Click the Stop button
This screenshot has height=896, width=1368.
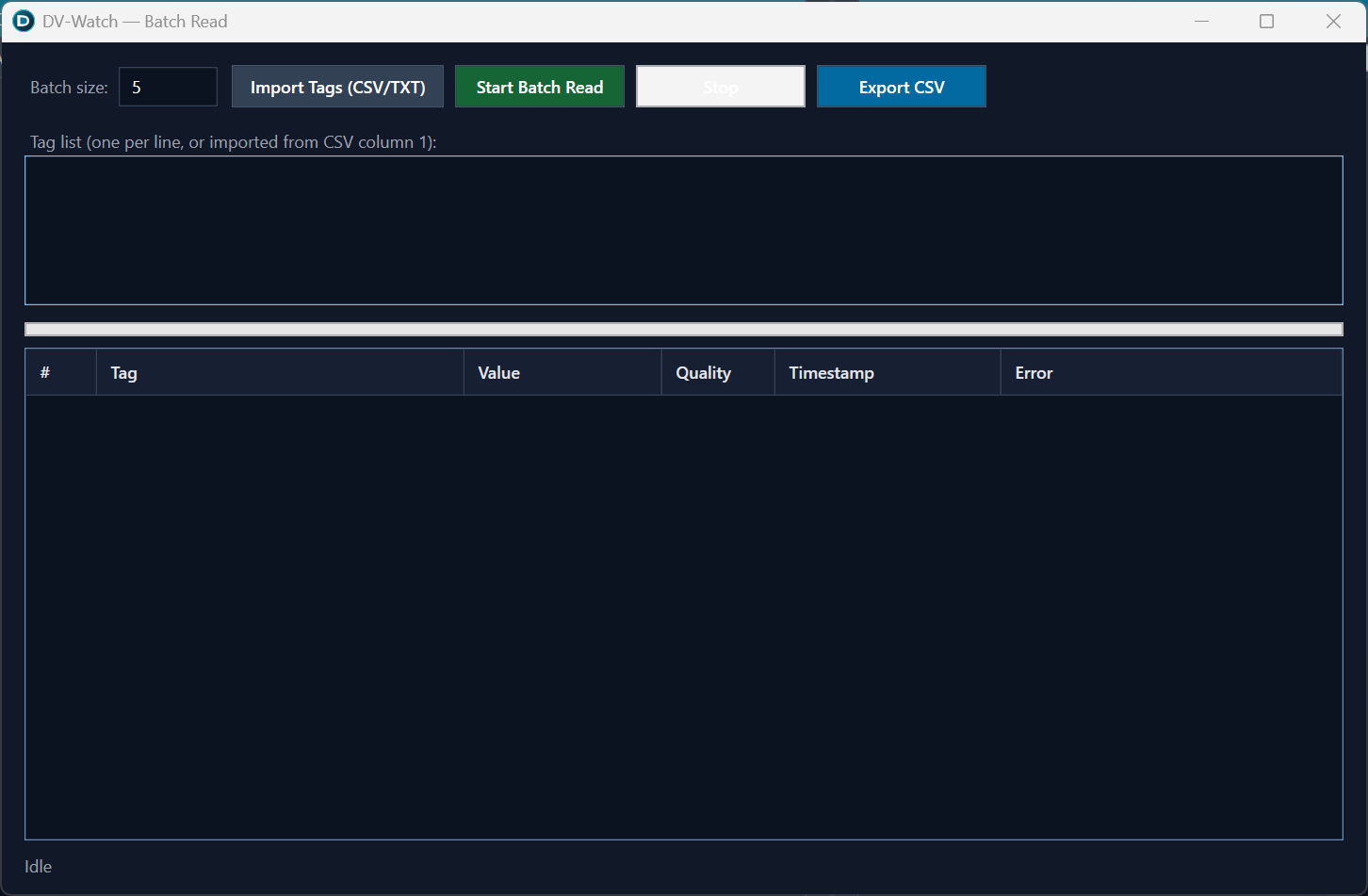(x=721, y=87)
